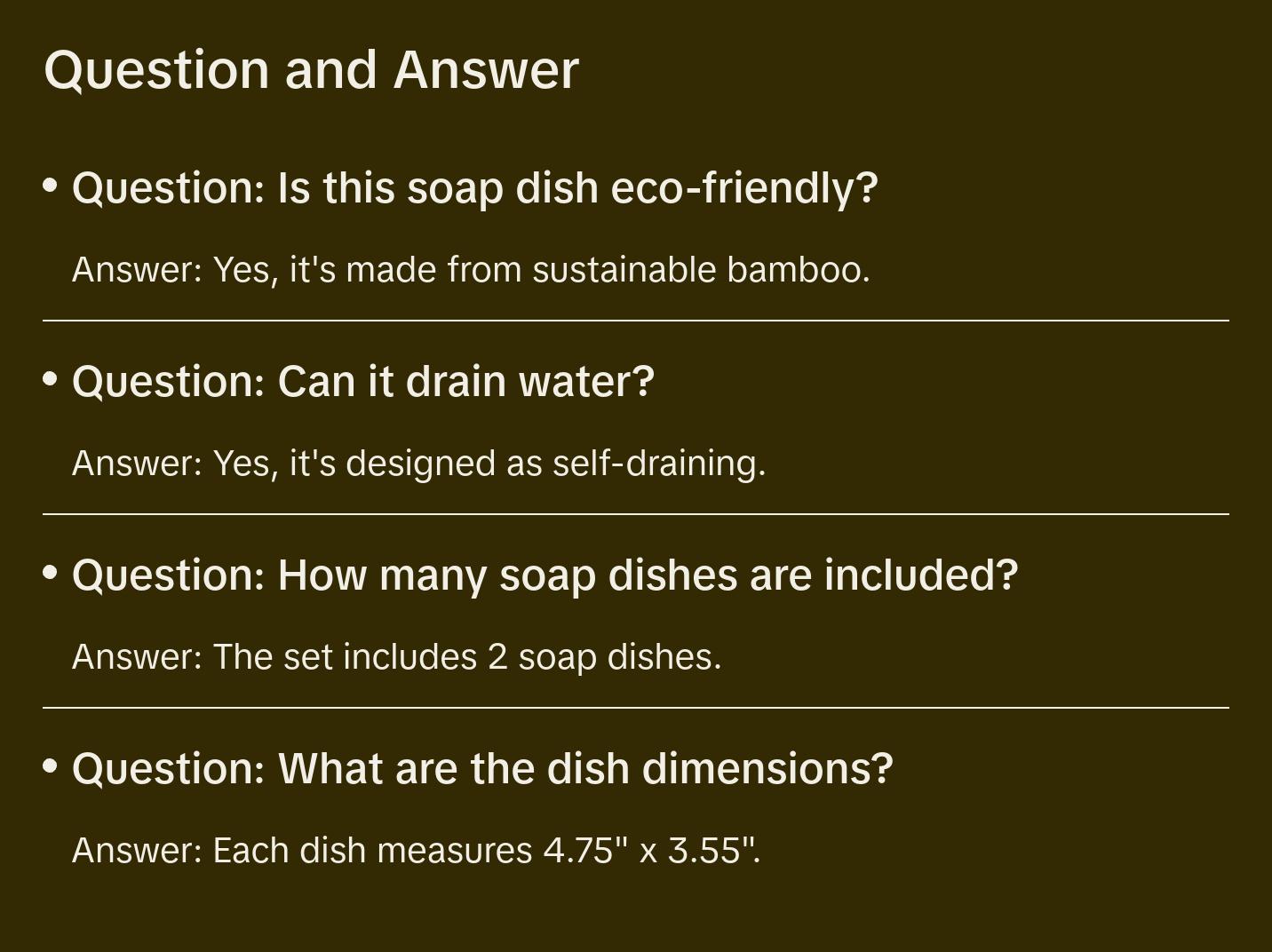Image resolution: width=1272 pixels, height=952 pixels.
Task: Click the bullet before the eco-friendly question
Action: 51,186
